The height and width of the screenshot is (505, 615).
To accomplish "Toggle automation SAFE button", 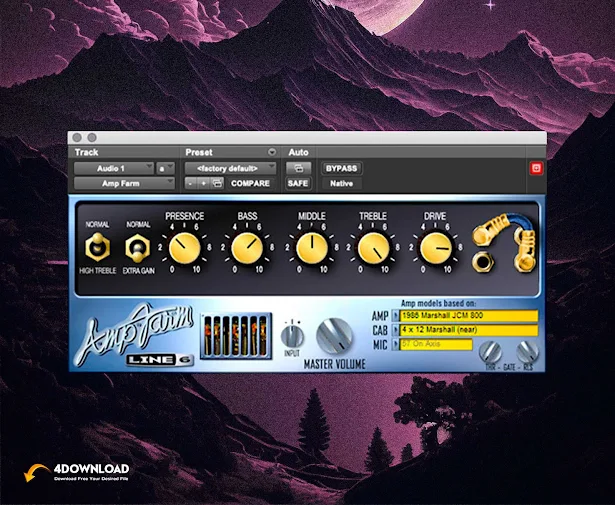I will coord(298,183).
